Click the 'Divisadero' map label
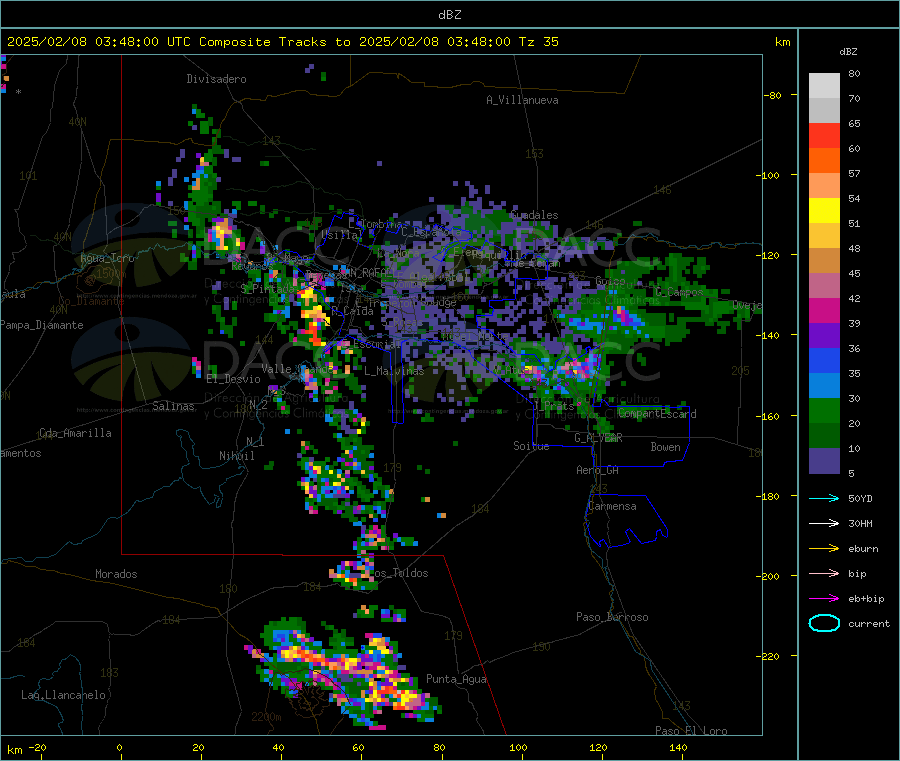This screenshot has width=900, height=761. (x=216, y=79)
